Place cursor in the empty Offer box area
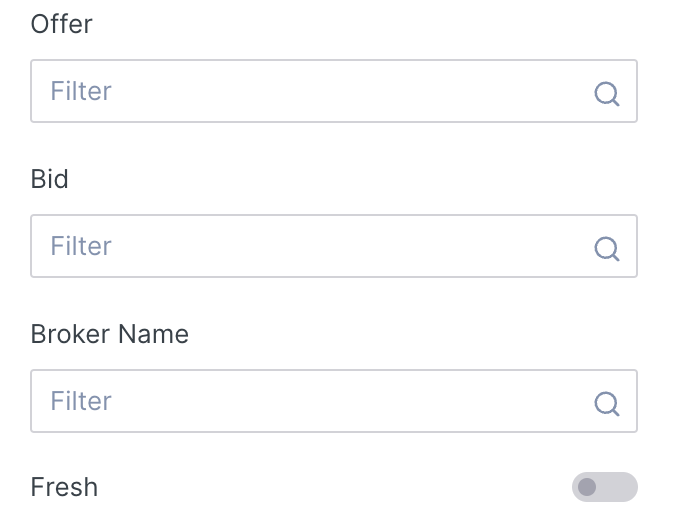This screenshot has width=694, height=530. point(350,92)
